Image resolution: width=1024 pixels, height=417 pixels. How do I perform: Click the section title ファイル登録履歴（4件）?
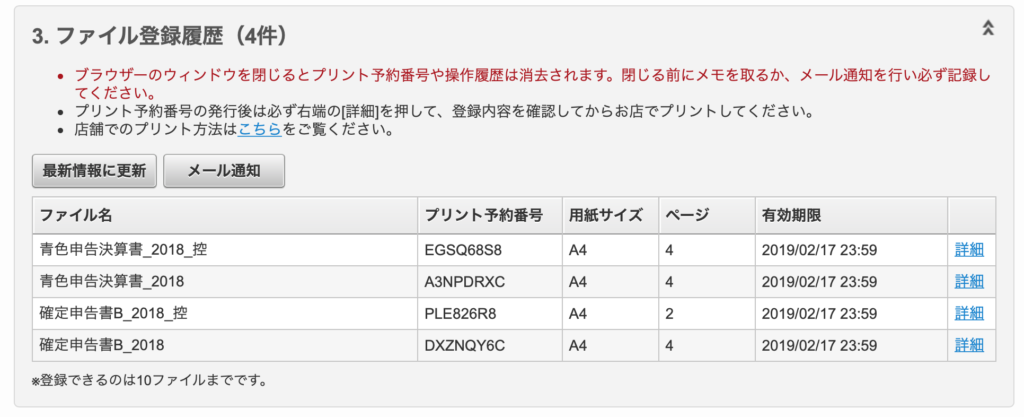point(161,36)
